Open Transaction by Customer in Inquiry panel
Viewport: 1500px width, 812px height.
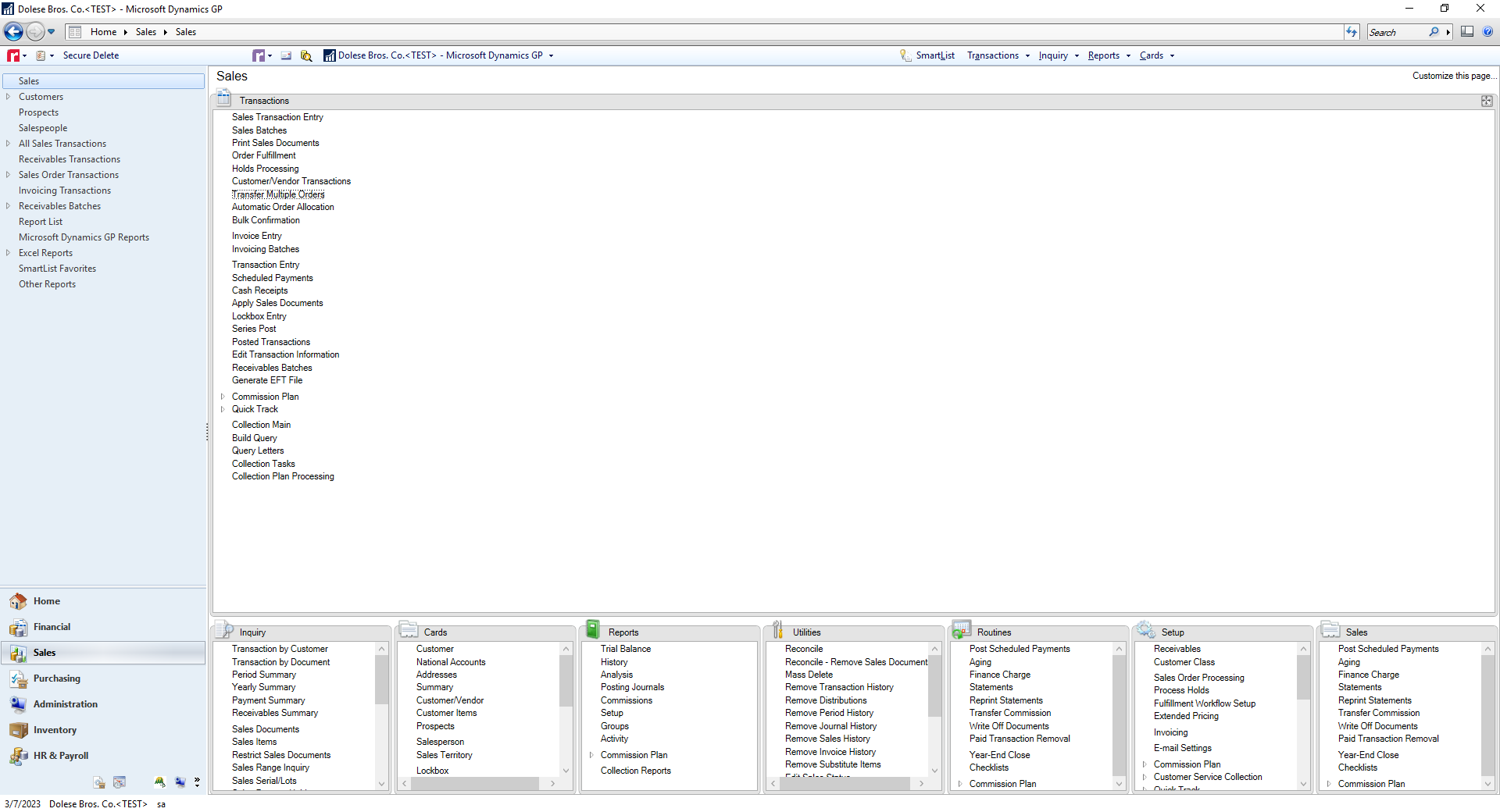[x=280, y=649]
